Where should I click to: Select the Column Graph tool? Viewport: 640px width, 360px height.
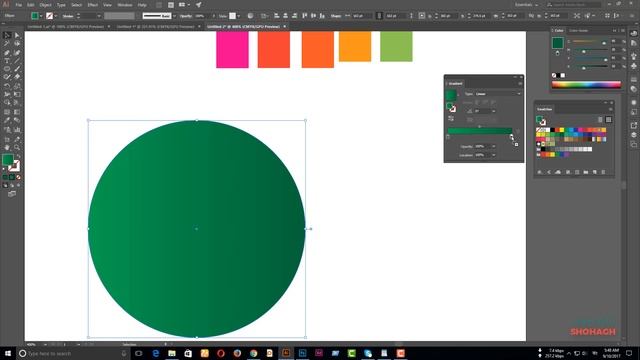[17, 129]
